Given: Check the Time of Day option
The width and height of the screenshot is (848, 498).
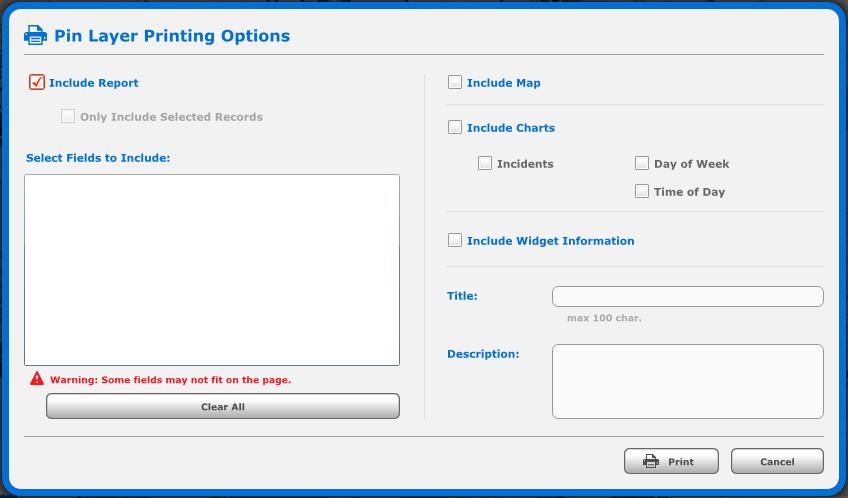Looking at the screenshot, I should click(642, 191).
